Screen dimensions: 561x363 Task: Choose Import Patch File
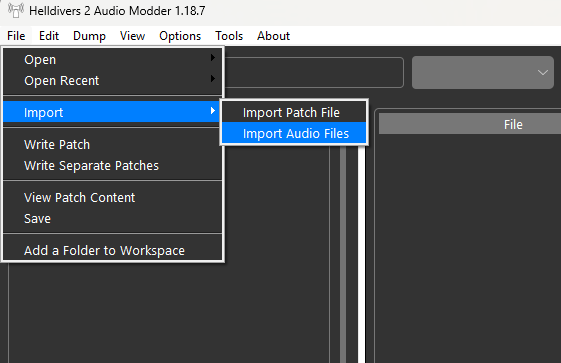pos(294,112)
